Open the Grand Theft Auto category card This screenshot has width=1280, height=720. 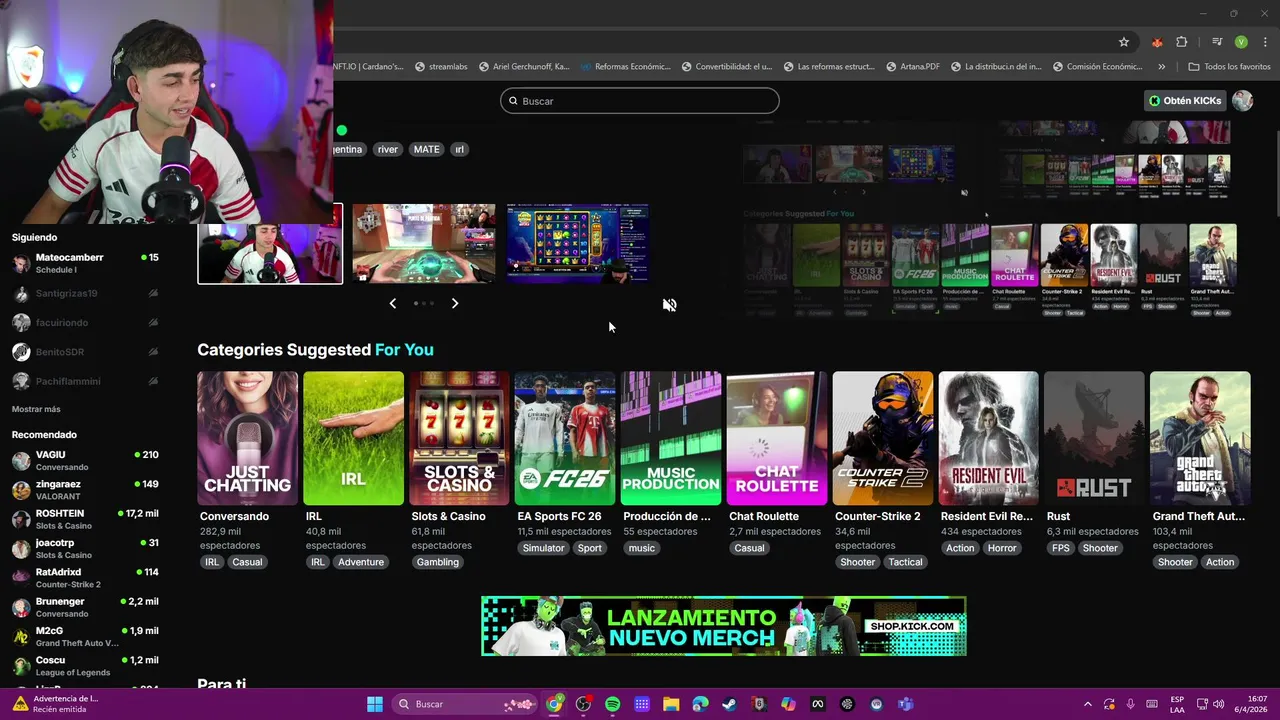click(1200, 438)
